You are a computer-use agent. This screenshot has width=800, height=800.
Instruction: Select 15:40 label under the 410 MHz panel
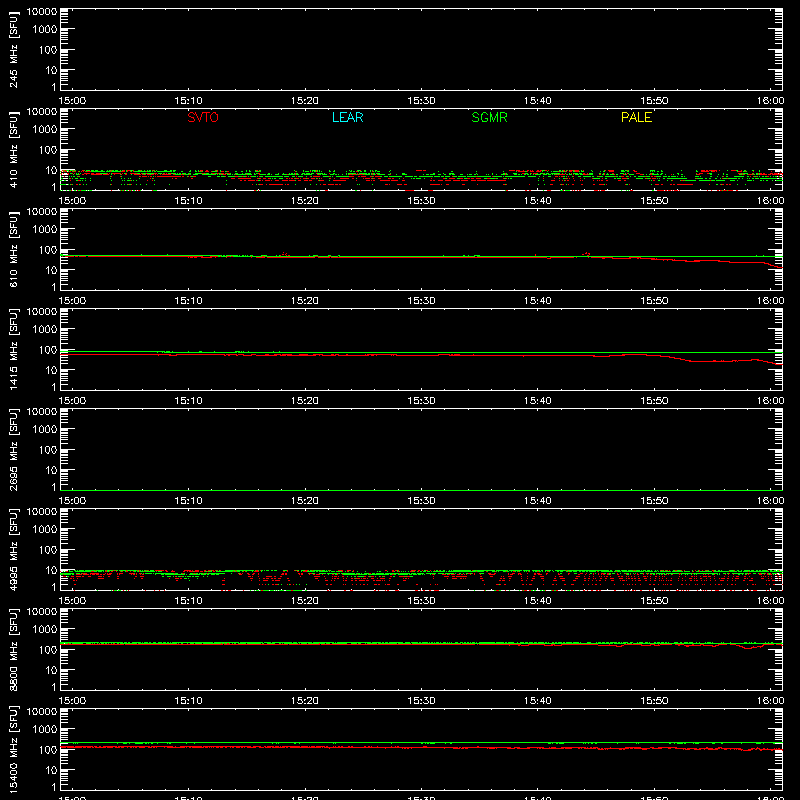(x=538, y=201)
